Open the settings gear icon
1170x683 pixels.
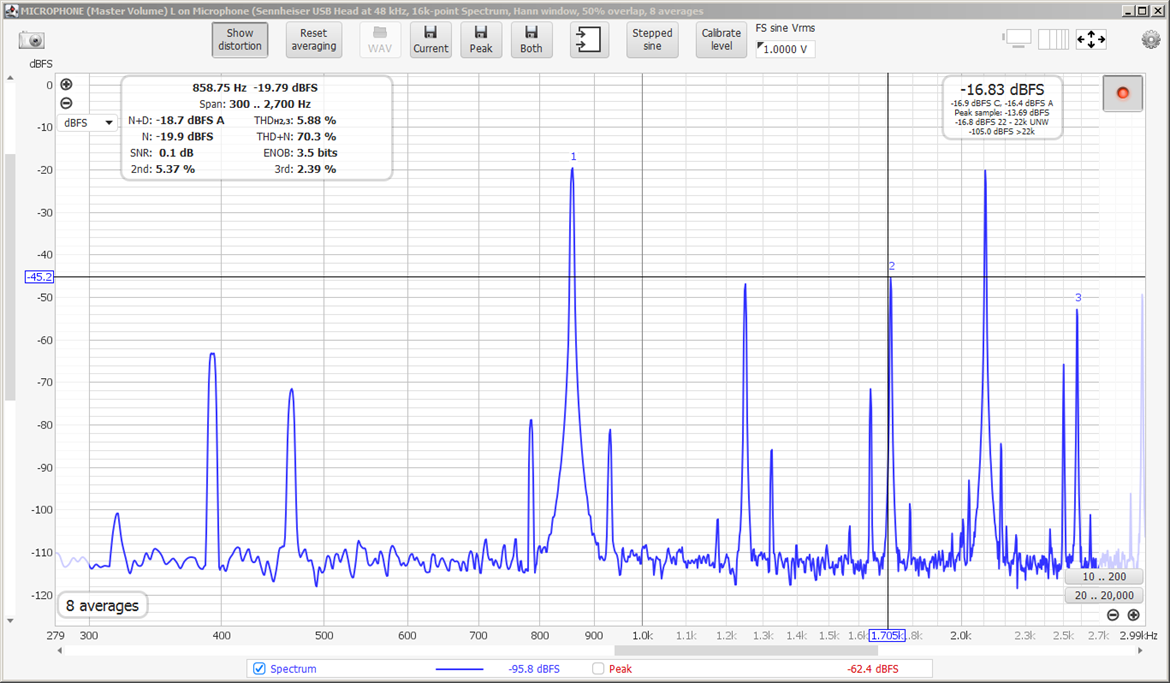click(1151, 40)
